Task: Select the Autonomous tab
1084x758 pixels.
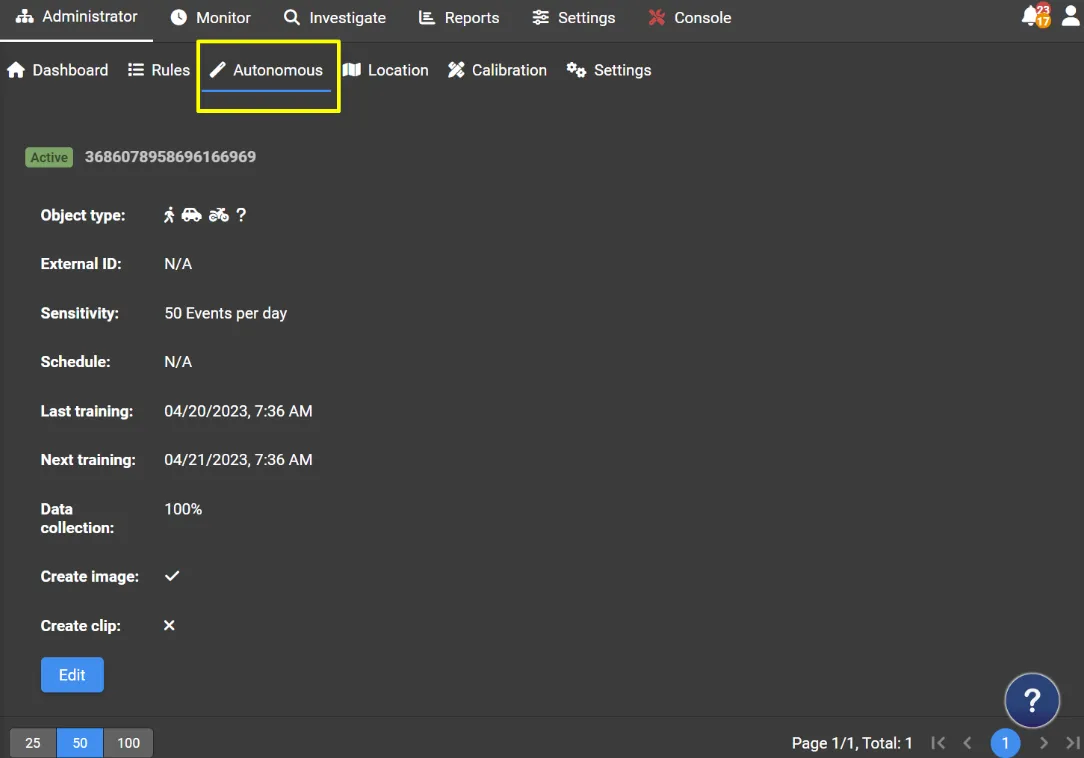Action: (266, 70)
